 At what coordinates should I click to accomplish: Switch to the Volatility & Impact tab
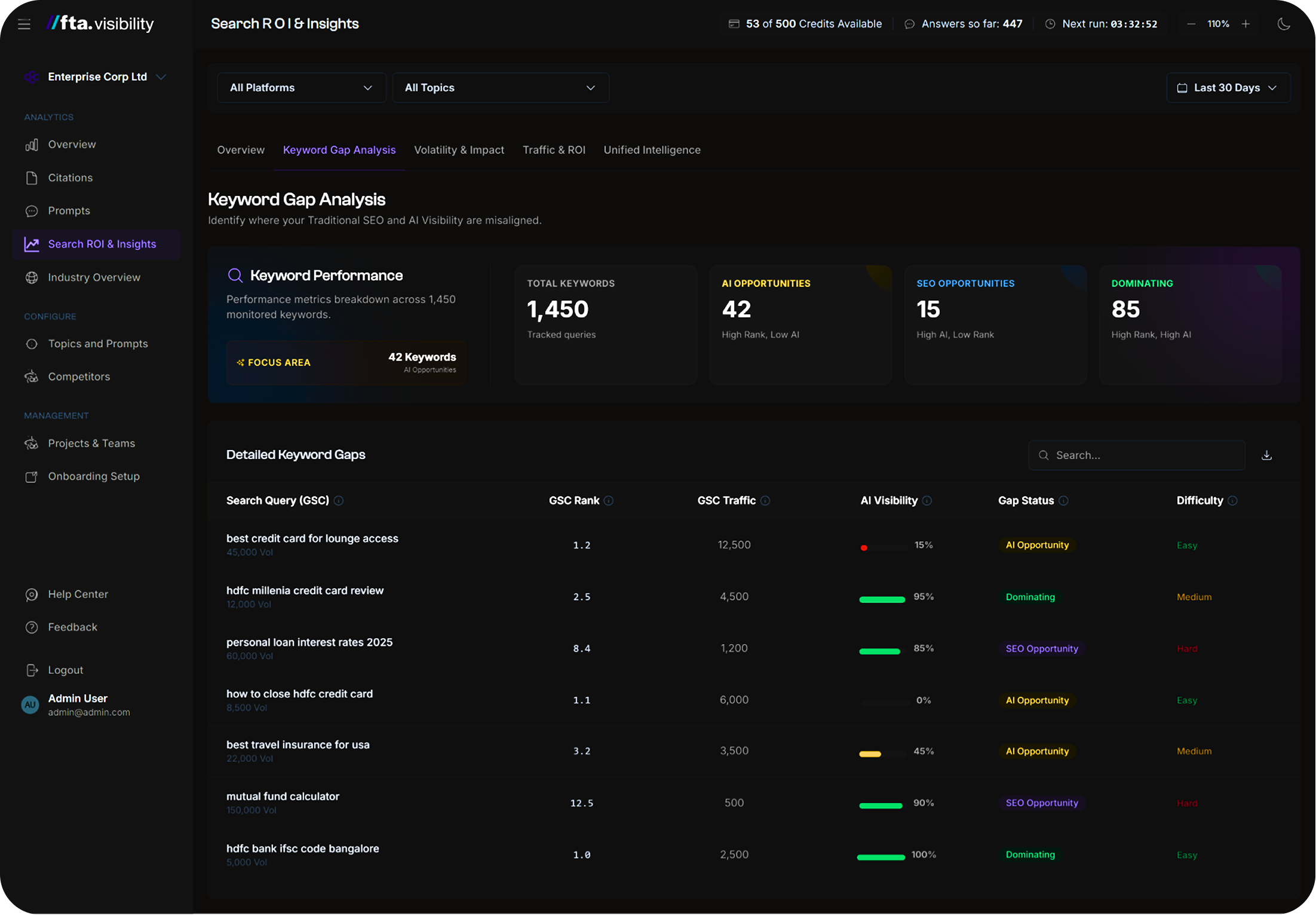[459, 150]
